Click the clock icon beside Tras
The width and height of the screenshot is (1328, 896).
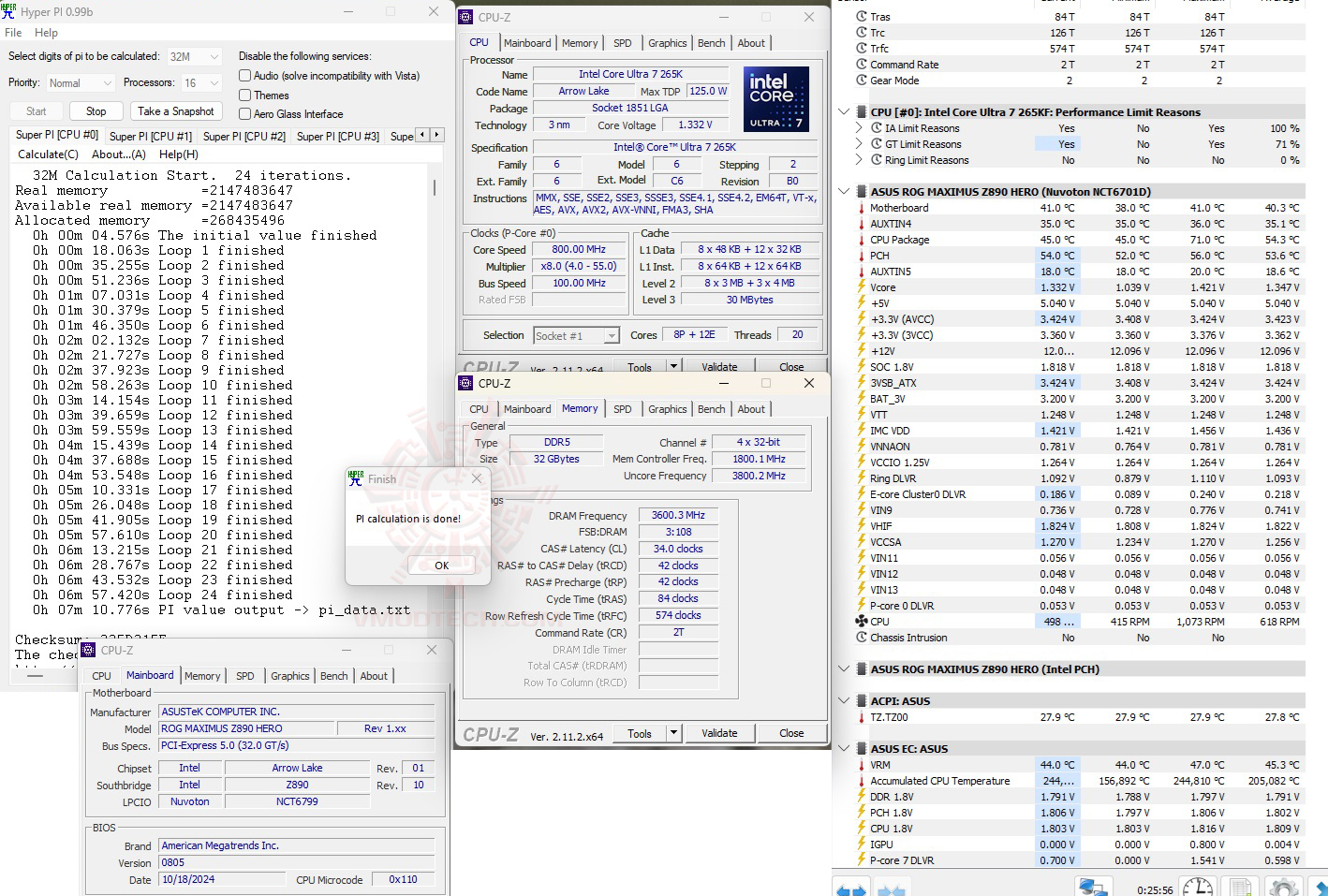862,17
